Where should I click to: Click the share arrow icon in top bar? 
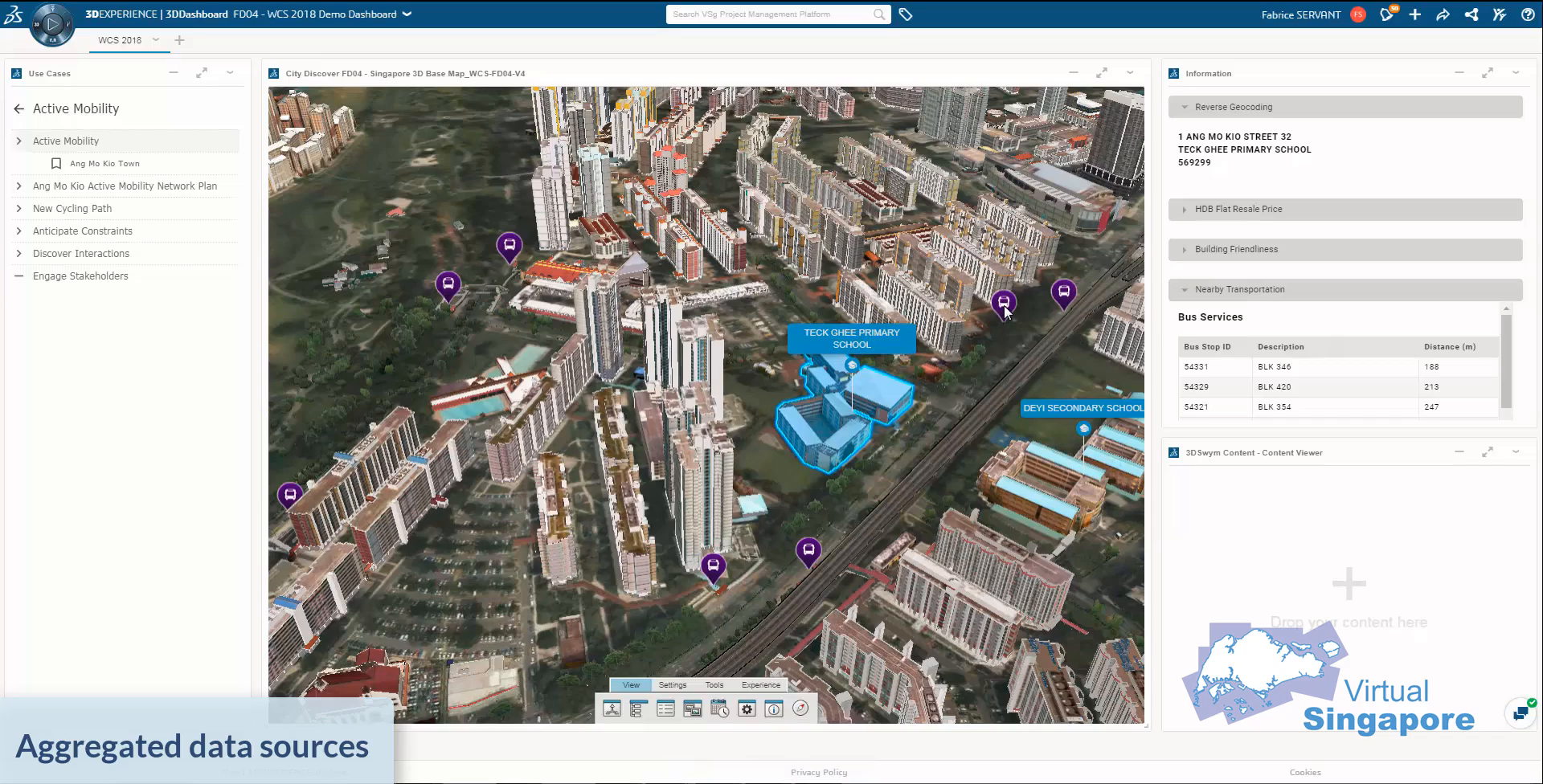coord(1443,14)
